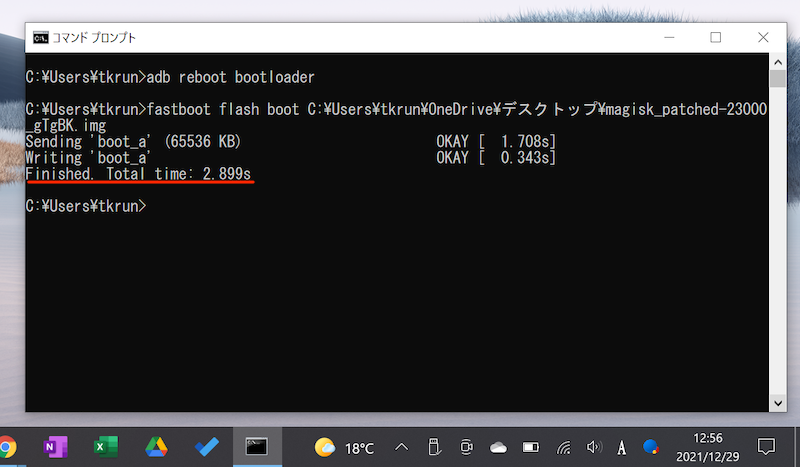This screenshot has height=467, width=800.
Task: Check the battery status tray icon
Action: tap(532, 446)
